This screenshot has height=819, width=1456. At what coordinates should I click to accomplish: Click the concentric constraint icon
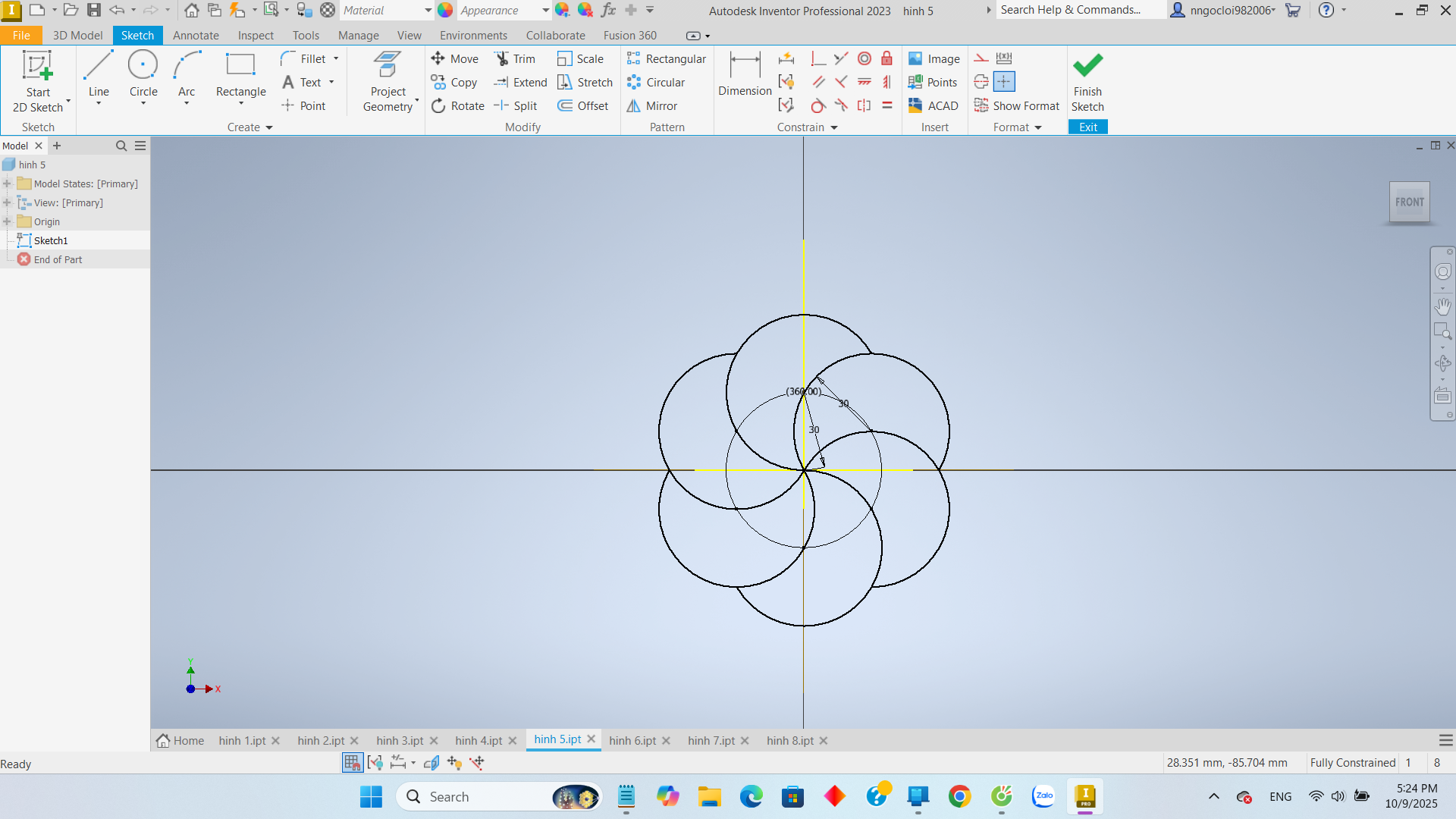864,59
